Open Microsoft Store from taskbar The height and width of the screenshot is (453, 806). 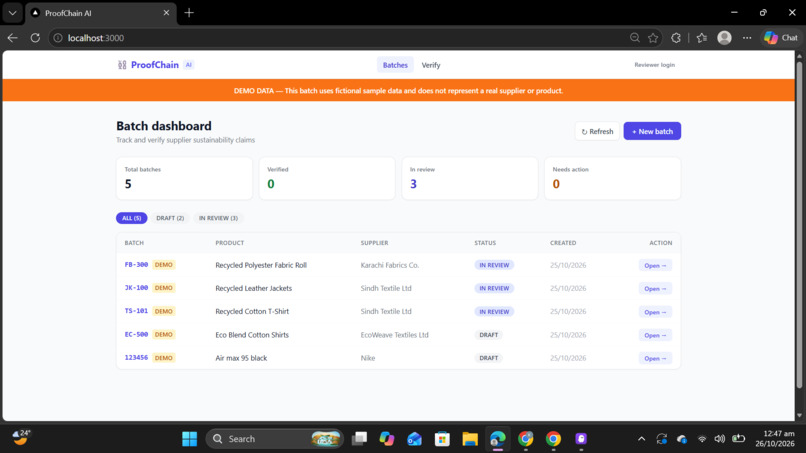tap(442, 439)
